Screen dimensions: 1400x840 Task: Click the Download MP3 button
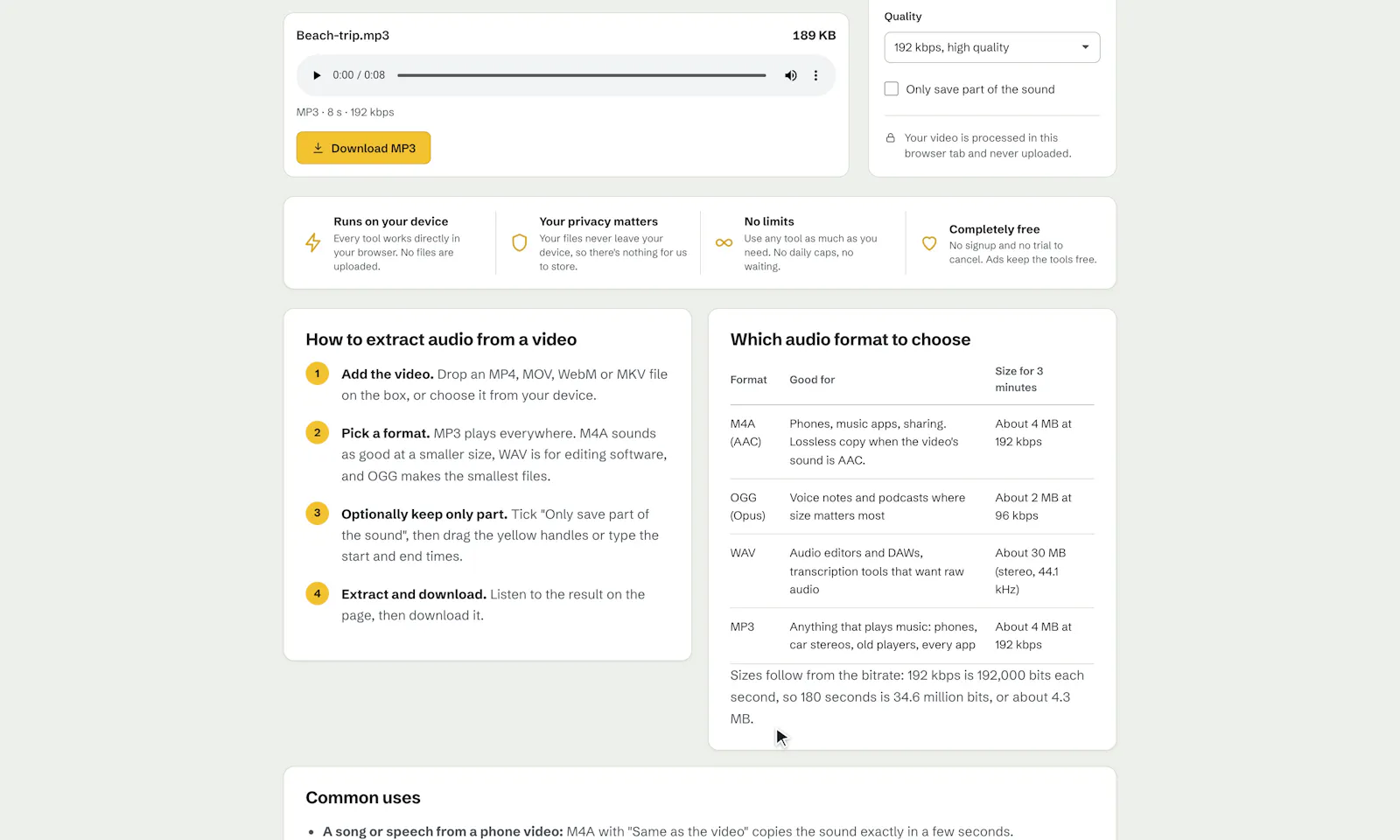coord(363,148)
